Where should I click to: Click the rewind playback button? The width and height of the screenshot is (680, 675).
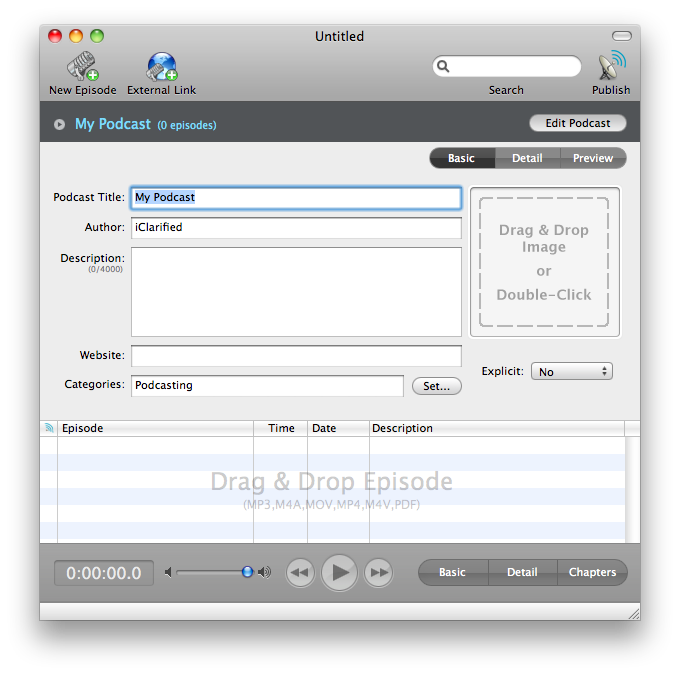pos(300,573)
